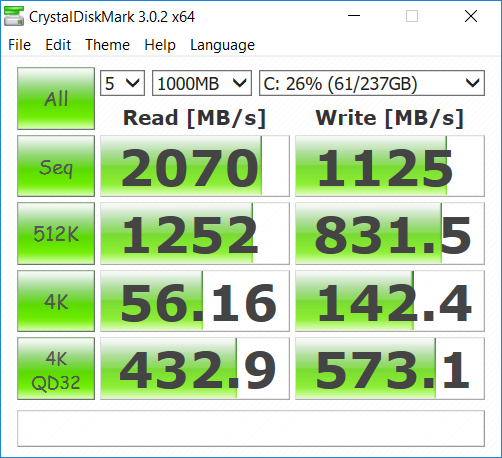
Task: Open the File menu
Action: (x=19, y=45)
